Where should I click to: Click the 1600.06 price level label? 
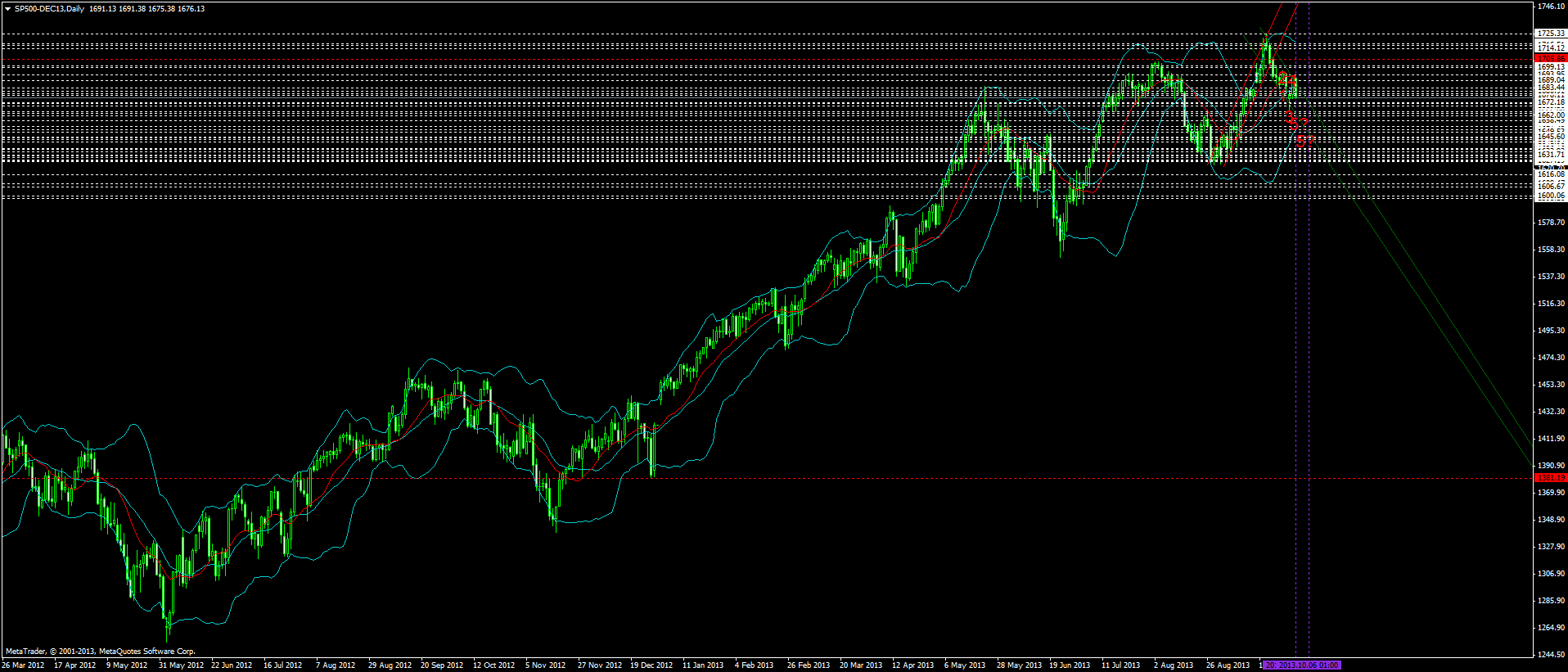click(x=1551, y=196)
